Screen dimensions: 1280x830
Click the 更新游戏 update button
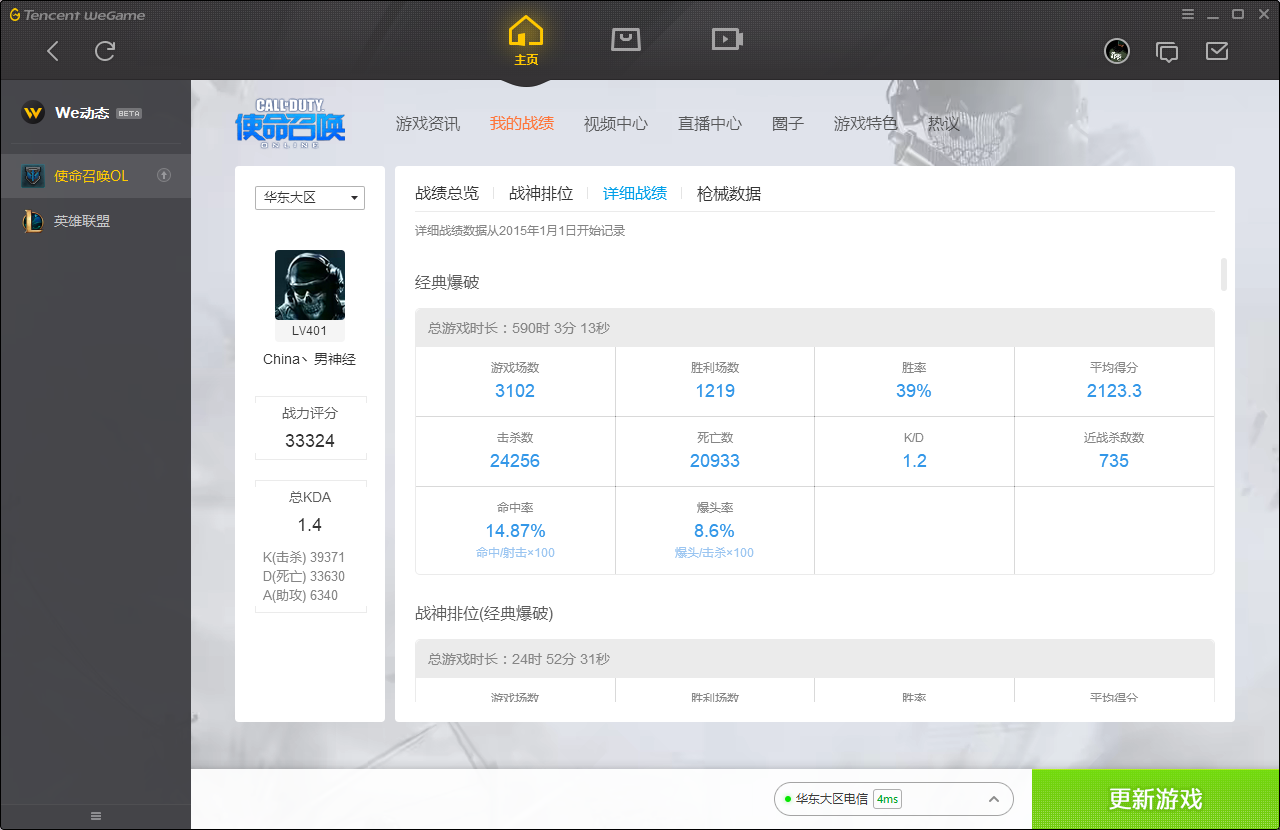click(x=1156, y=799)
